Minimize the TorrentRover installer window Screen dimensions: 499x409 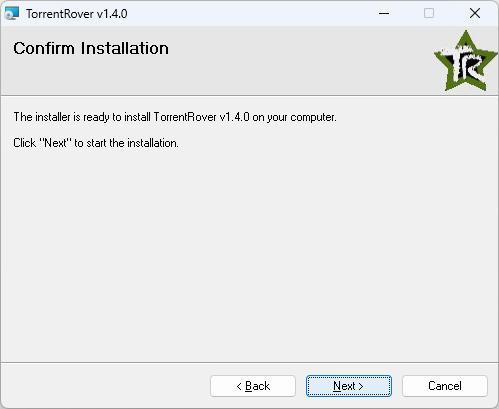pyautogui.click(x=384, y=14)
